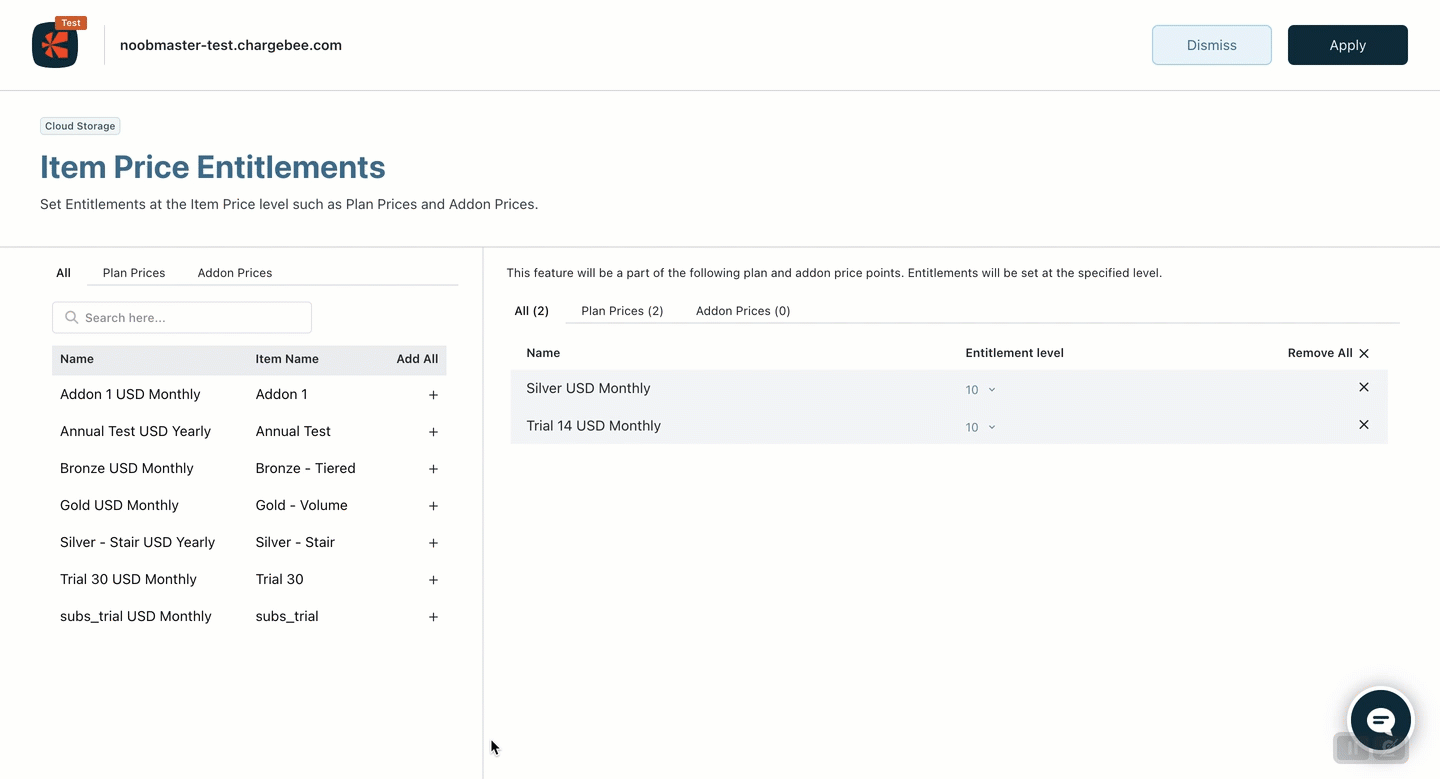This screenshot has height=779, width=1440.
Task: Open the Plan Prices (2) tab
Action: [622, 311]
